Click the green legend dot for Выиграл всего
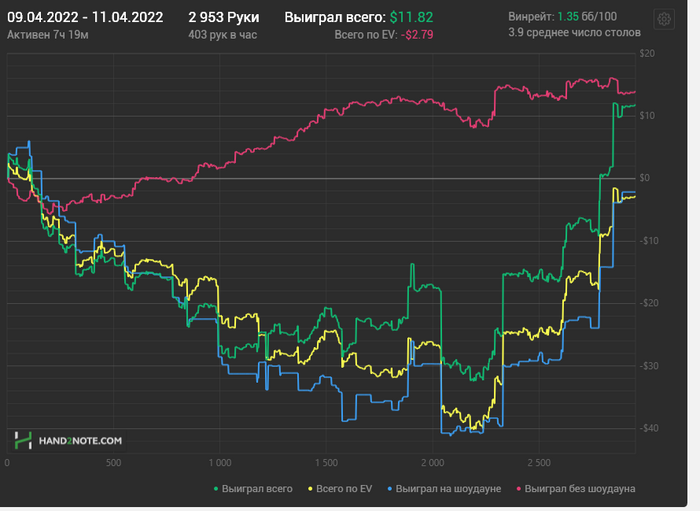 point(216,489)
